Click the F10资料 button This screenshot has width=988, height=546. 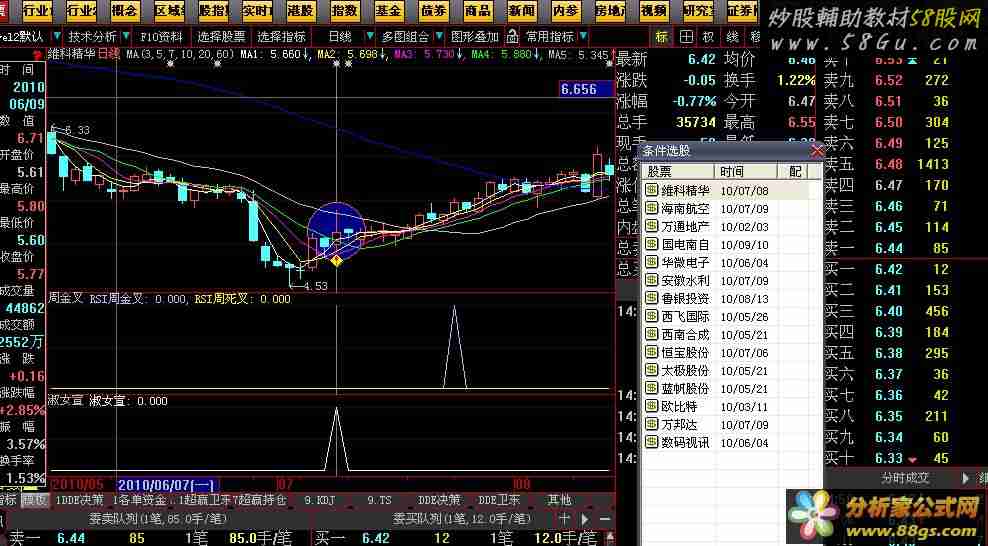pos(162,36)
